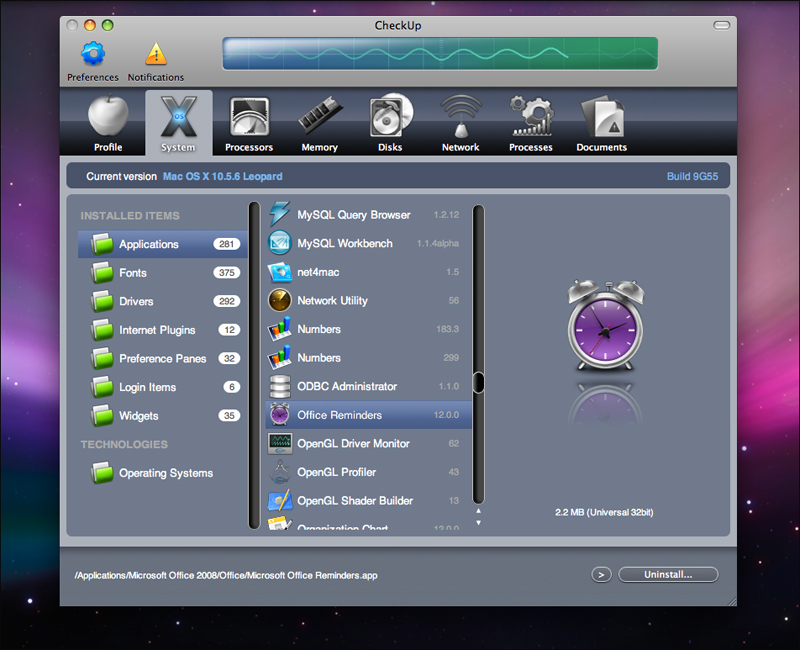Switch to the Documents tab

pos(602,124)
